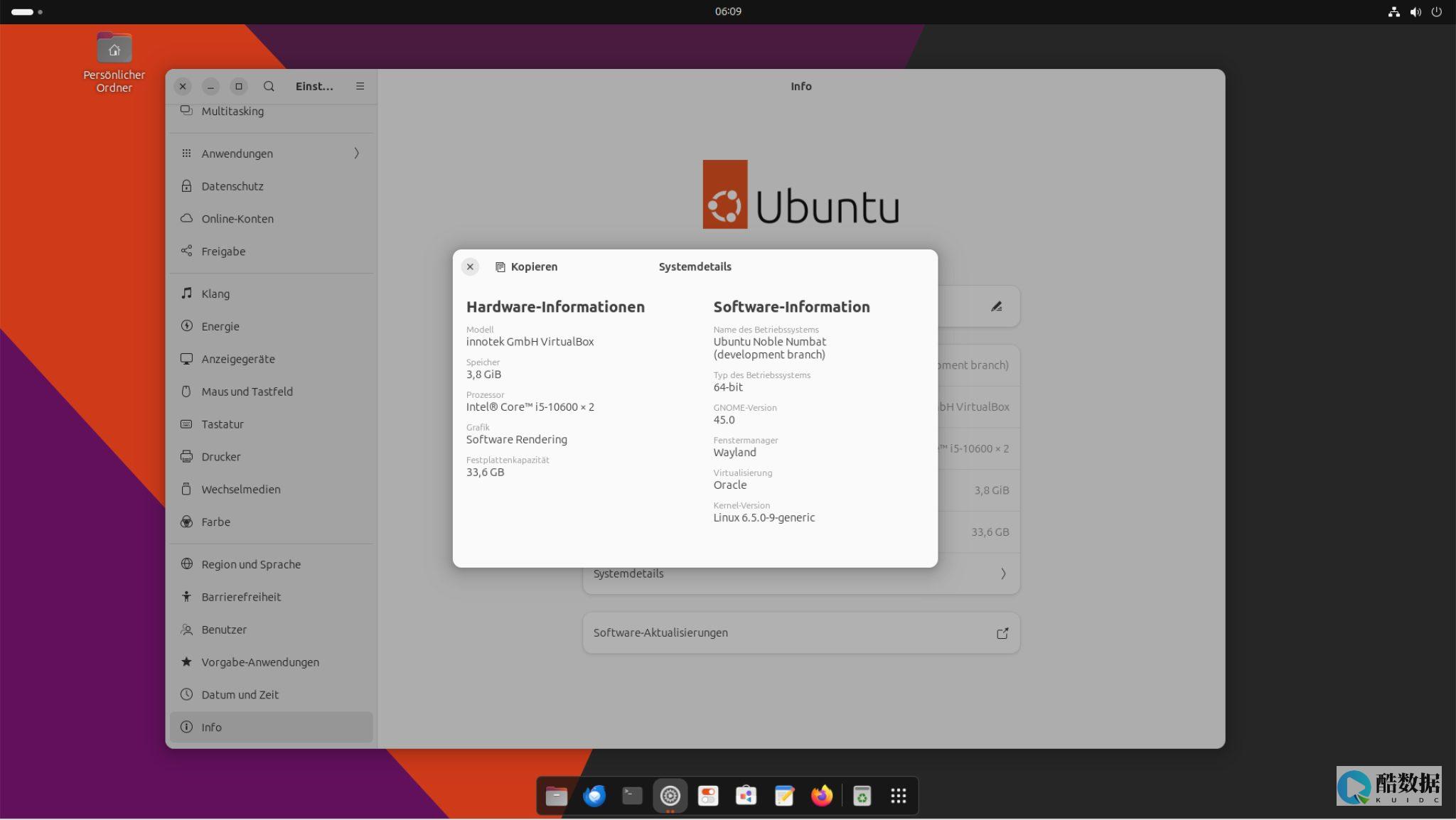Launch Thunderbird from the dock
Screen dimensions: 1456x820
(594, 796)
